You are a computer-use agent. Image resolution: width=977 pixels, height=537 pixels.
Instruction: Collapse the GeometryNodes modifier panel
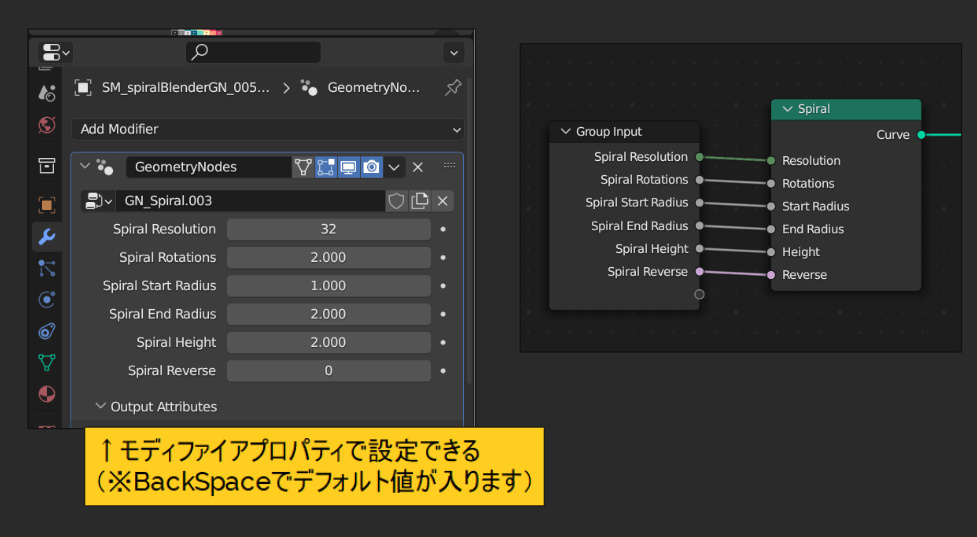[85, 166]
